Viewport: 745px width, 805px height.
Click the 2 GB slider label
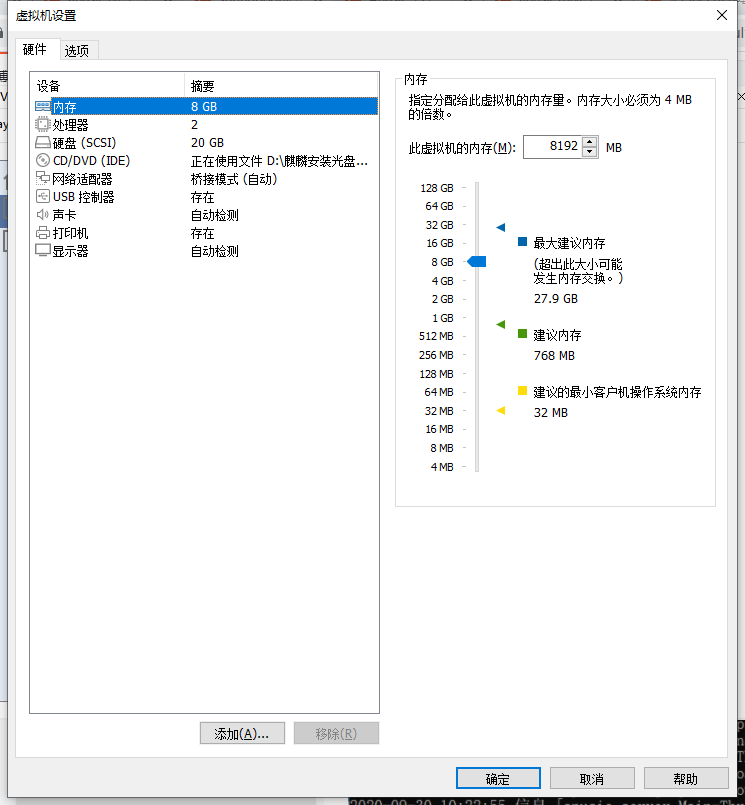pos(443,299)
